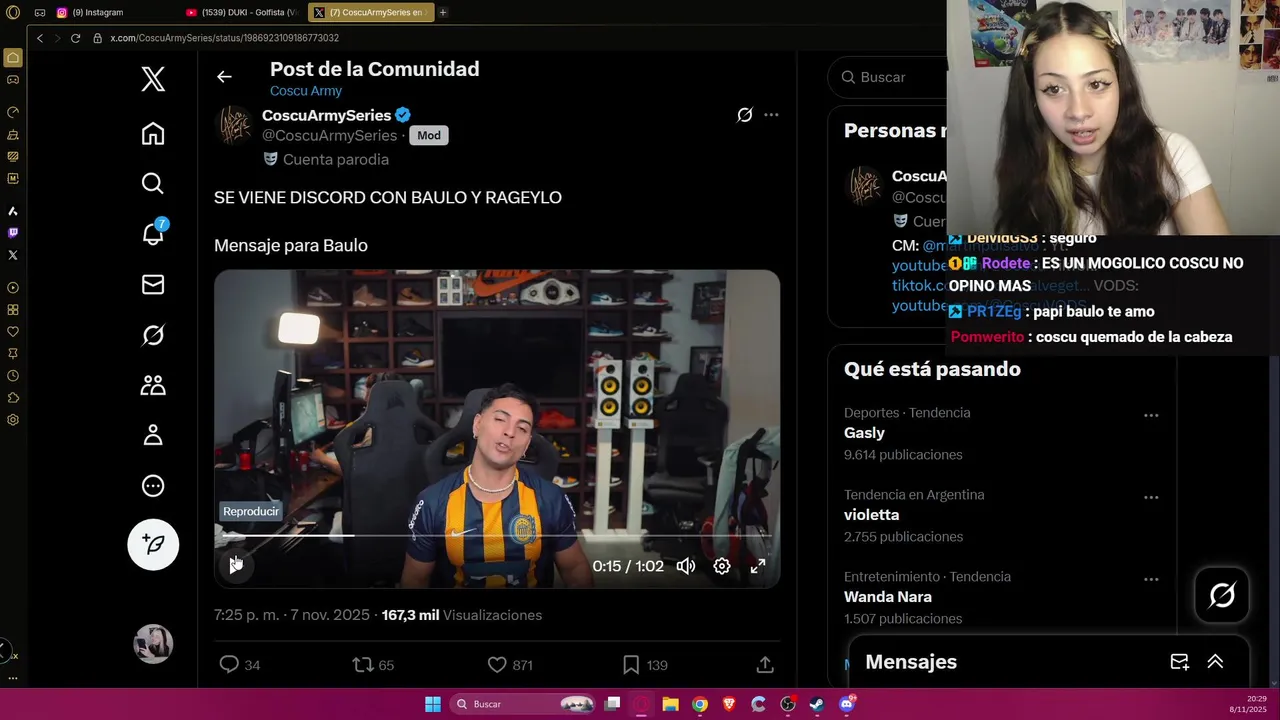1280x720 pixels.
Task: Go to Home in X sidebar
Action: 153,133
